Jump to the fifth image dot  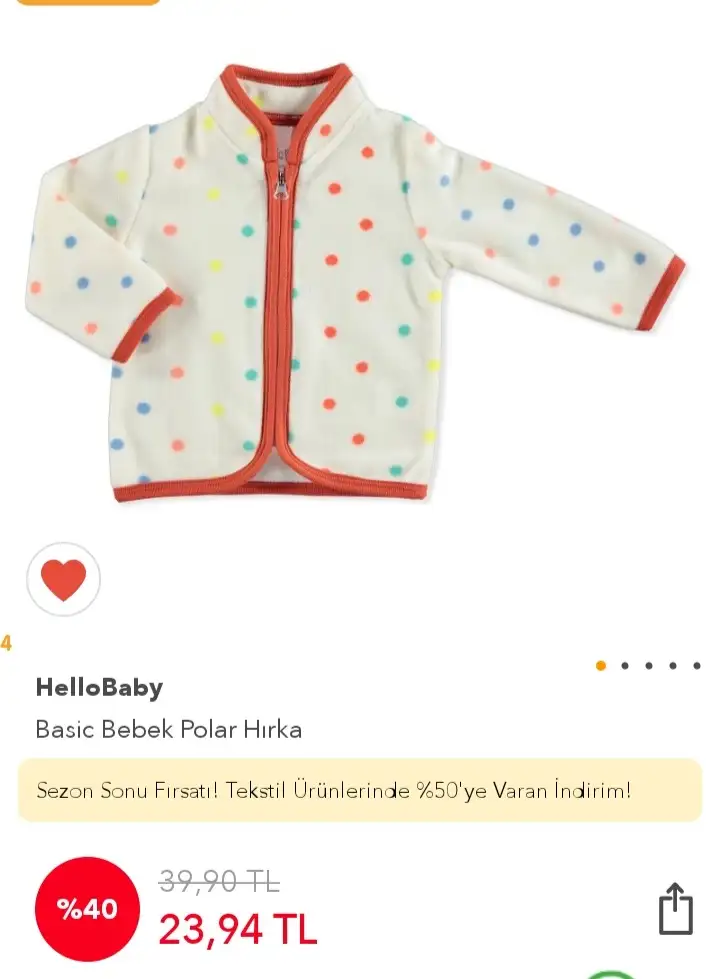pos(696,666)
